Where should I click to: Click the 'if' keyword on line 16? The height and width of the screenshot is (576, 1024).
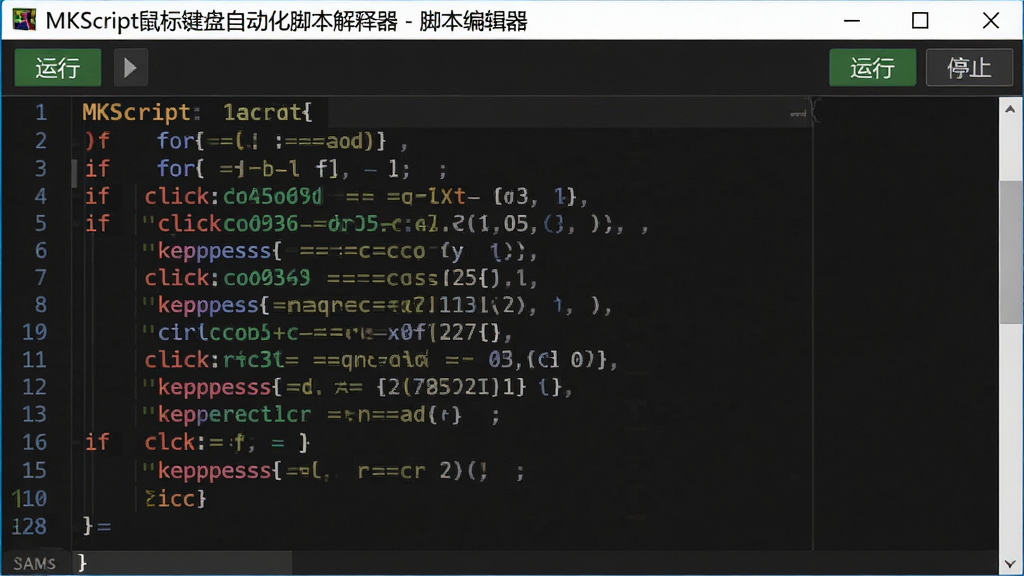point(97,442)
